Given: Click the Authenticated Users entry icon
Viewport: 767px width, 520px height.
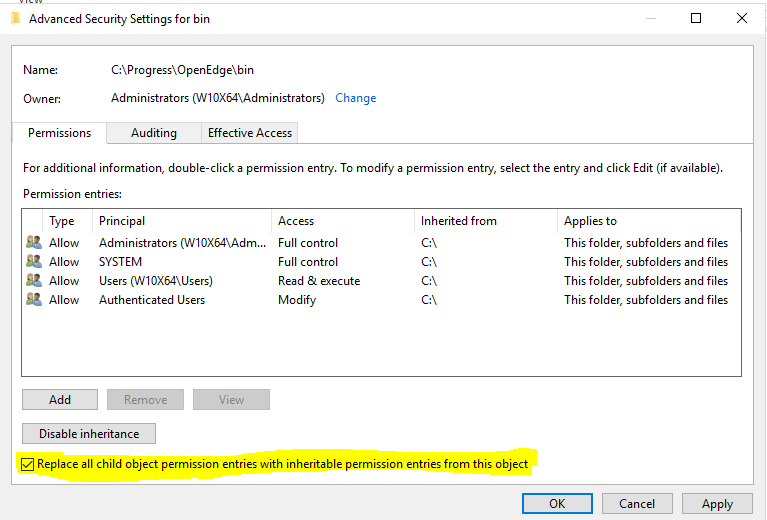Looking at the screenshot, I should (x=34, y=300).
